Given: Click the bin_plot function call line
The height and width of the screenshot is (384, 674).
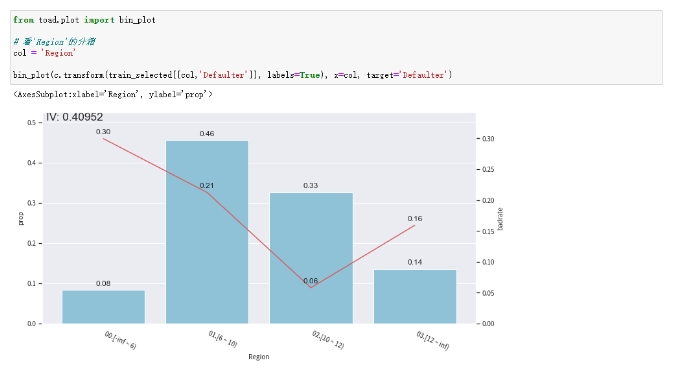Looking at the screenshot, I should pyautogui.click(x=232, y=75).
